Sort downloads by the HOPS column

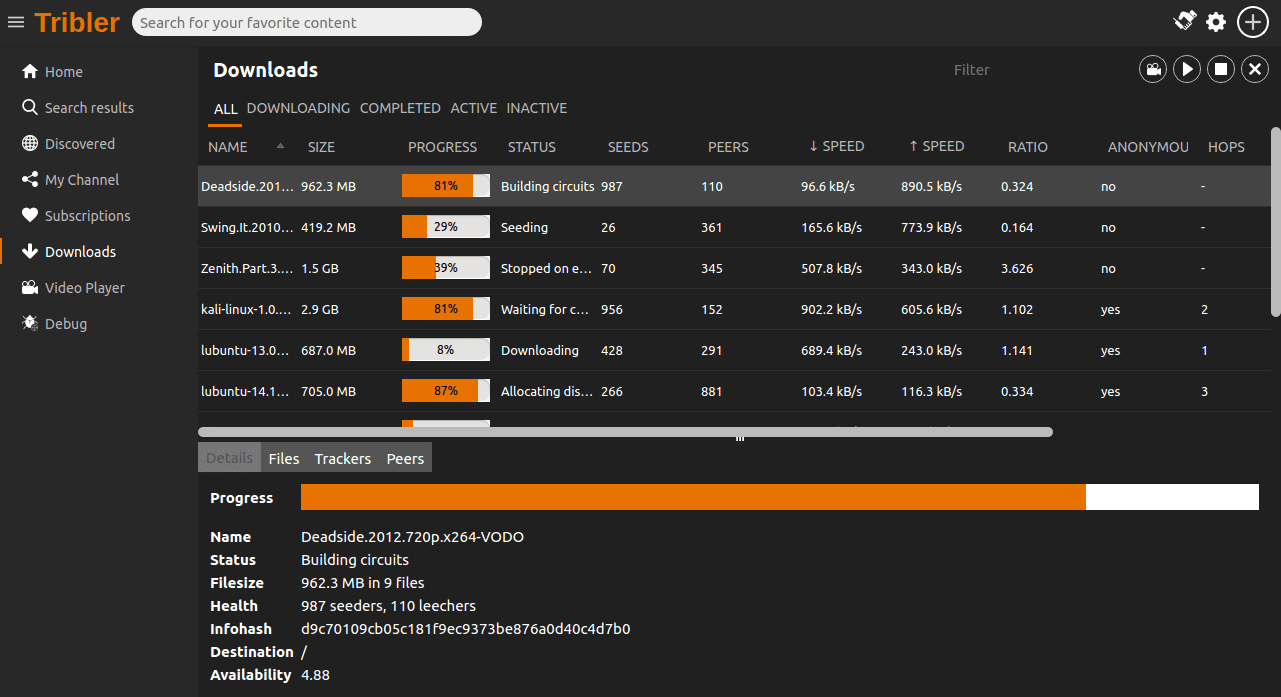click(1233, 147)
